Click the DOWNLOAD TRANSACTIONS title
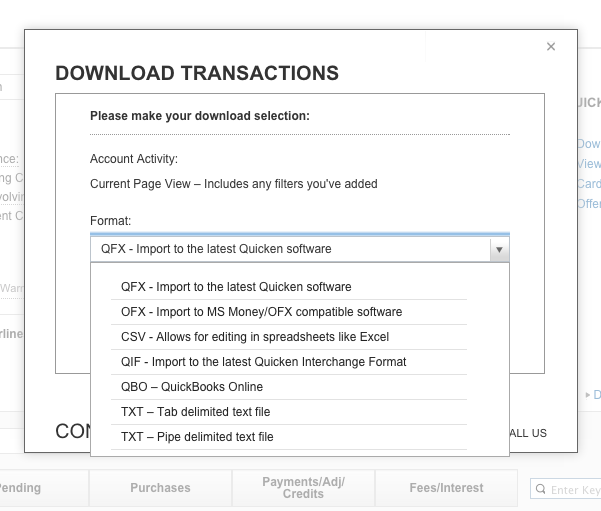Viewport: 601px width, 511px height. click(x=197, y=73)
